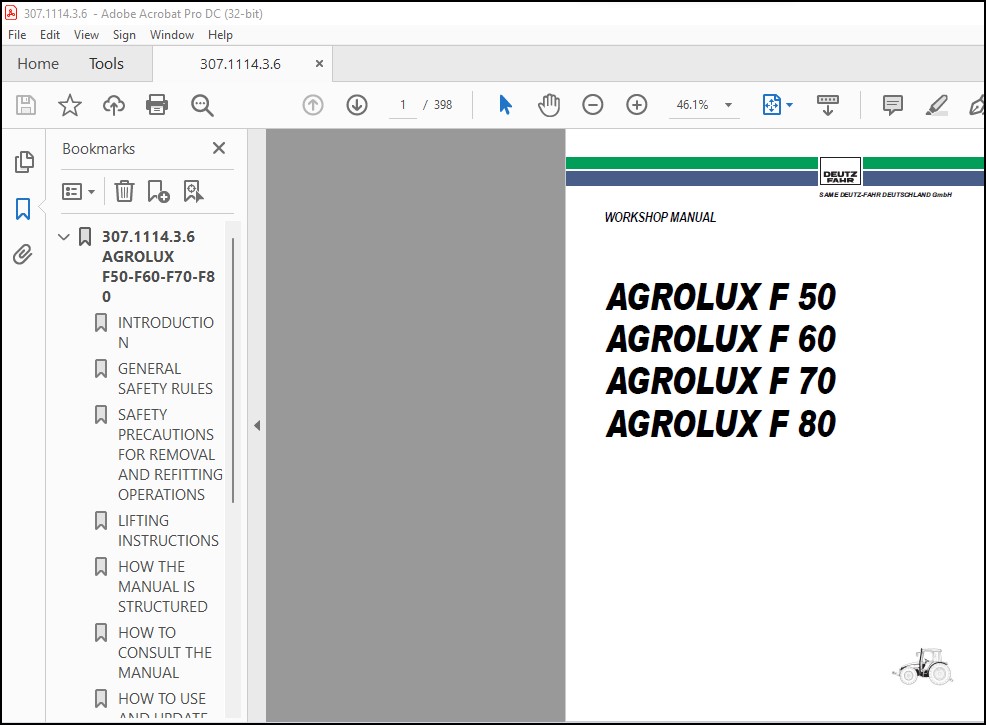The image size is (986, 725).
Task: Open the Help menu
Action: pyautogui.click(x=220, y=35)
